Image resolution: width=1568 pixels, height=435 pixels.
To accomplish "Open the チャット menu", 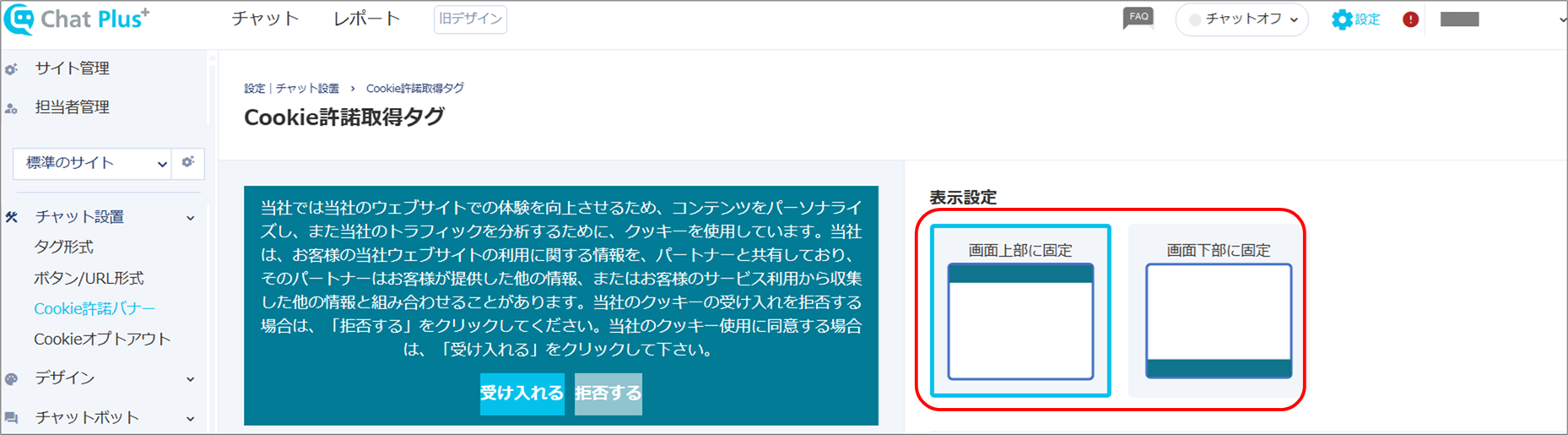I will point(265,19).
